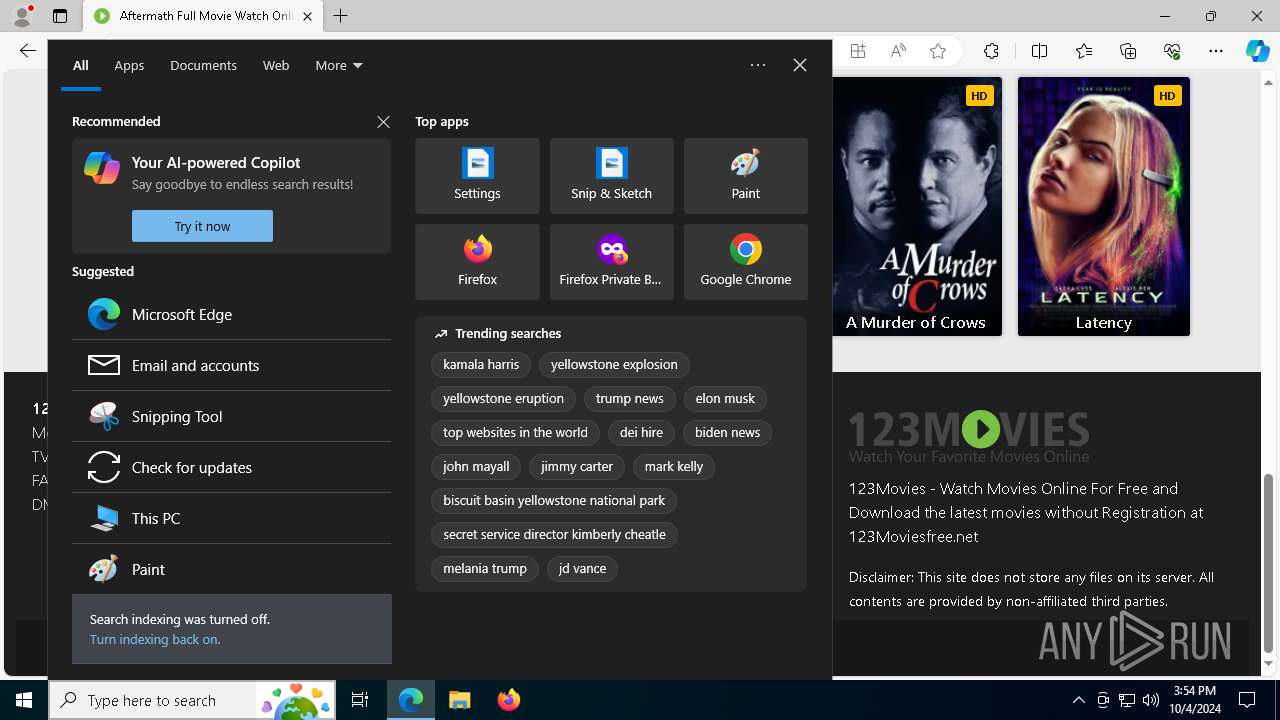The height and width of the screenshot is (720, 1280).
Task: Dismiss the Recommended Copilot card
Action: [383, 121]
